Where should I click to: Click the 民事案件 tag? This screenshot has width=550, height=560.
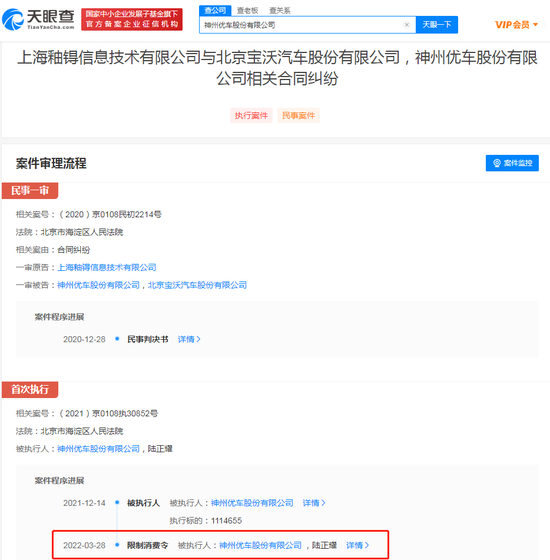(298, 115)
